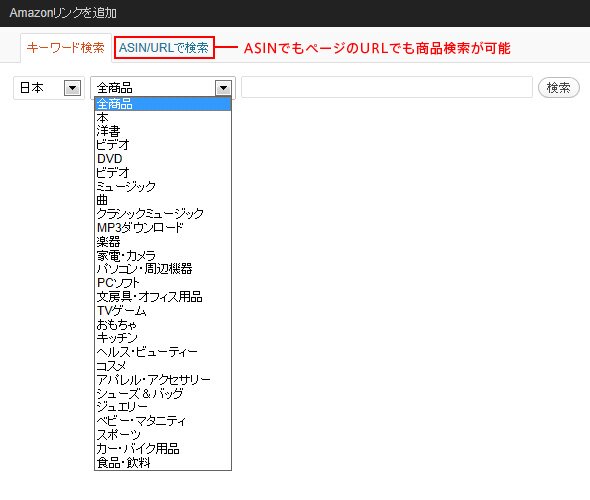Pick スポーツ from the category list

coord(163,435)
